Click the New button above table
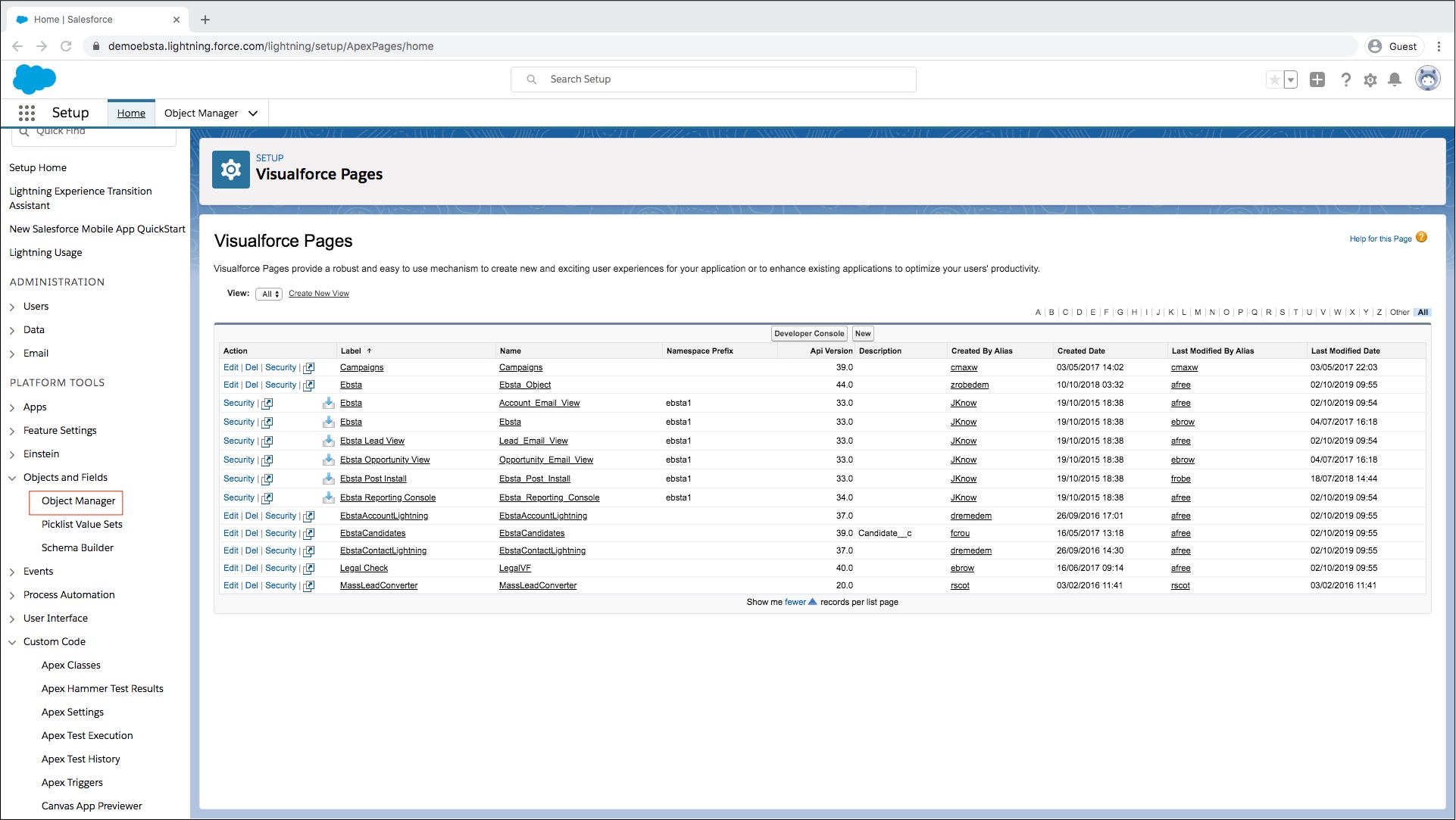Viewport: 1456px width, 820px height. 863,333
